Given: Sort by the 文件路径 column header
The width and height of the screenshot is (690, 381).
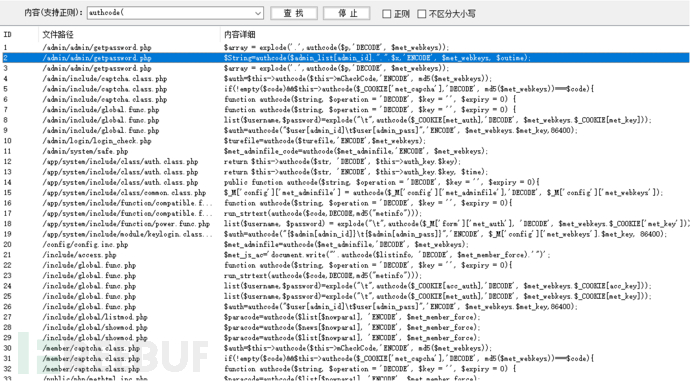Looking at the screenshot, I should click(58, 34).
